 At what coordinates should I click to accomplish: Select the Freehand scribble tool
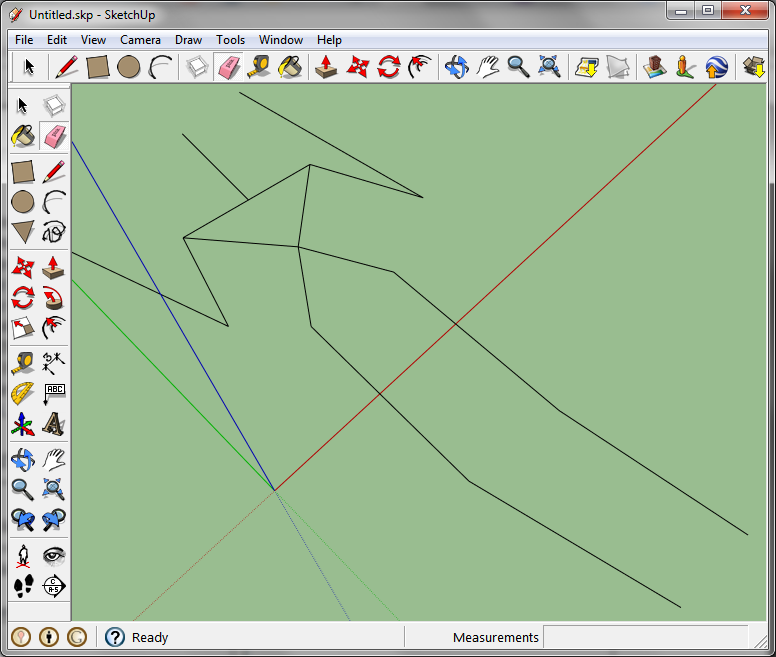click(x=53, y=232)
